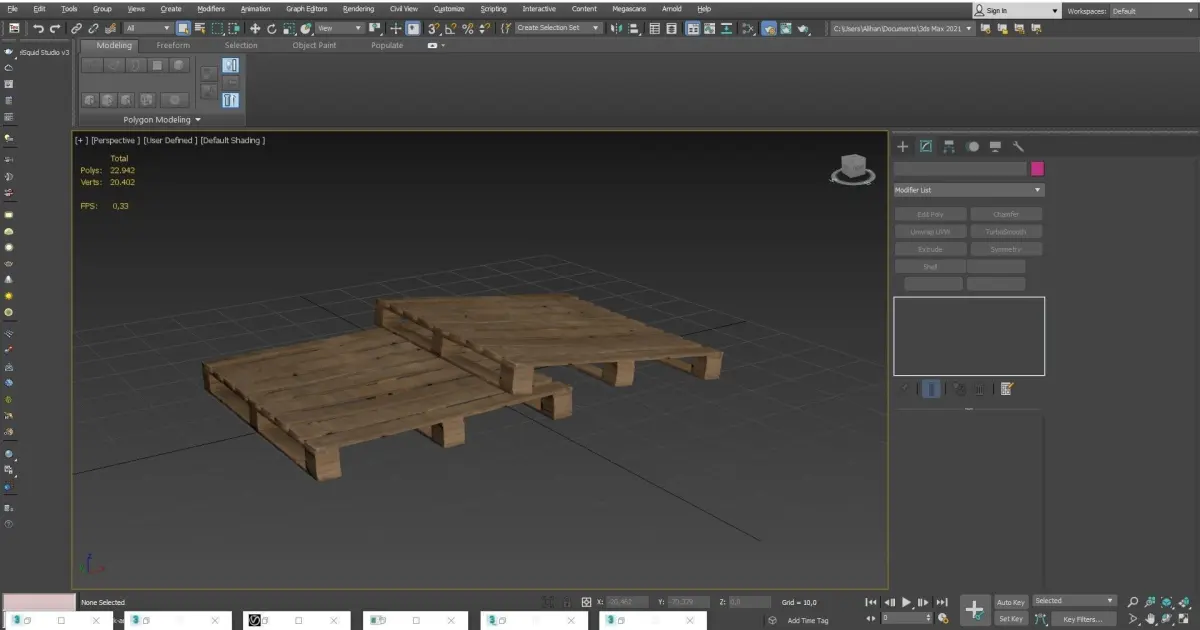
Task: Open the Modifier List dropdown
Action: tap(968, 190)
